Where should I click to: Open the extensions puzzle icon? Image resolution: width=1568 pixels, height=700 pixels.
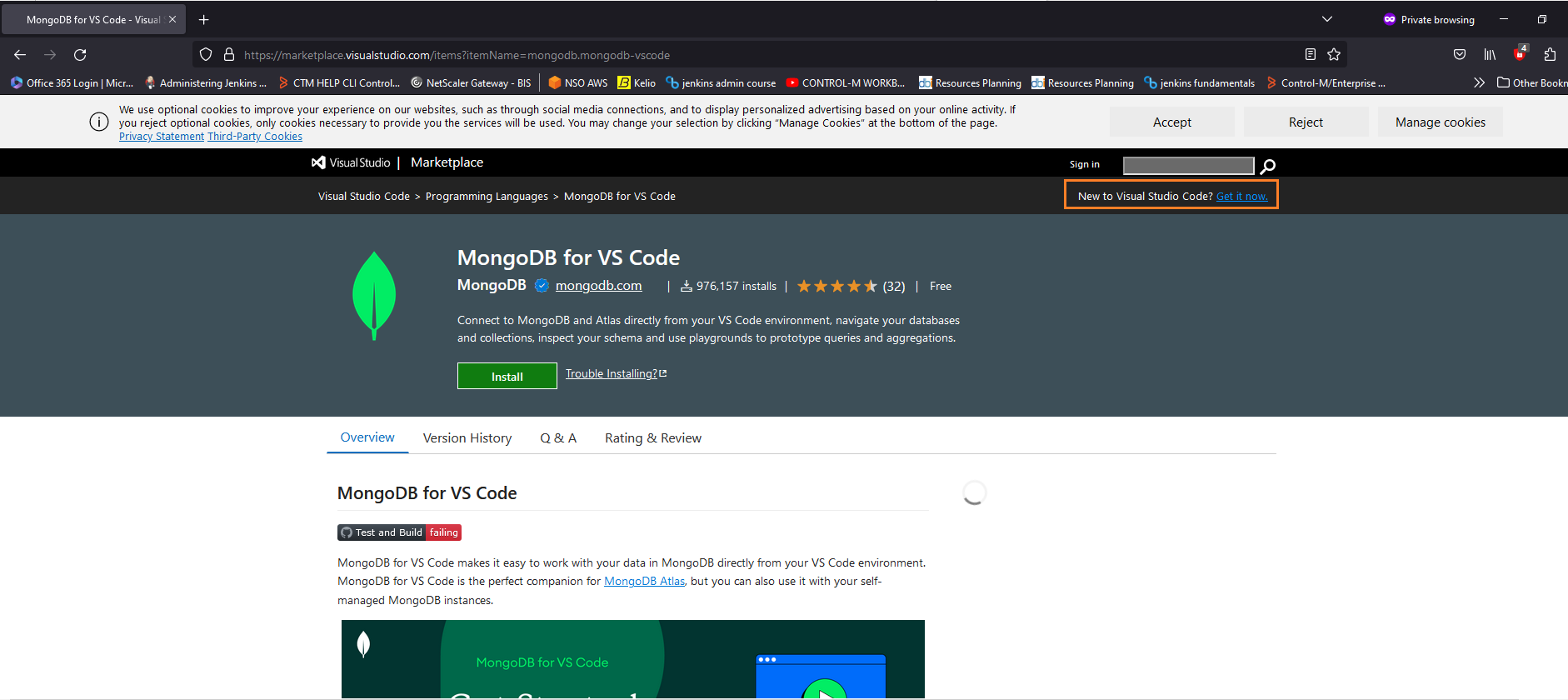(1550, 55)
